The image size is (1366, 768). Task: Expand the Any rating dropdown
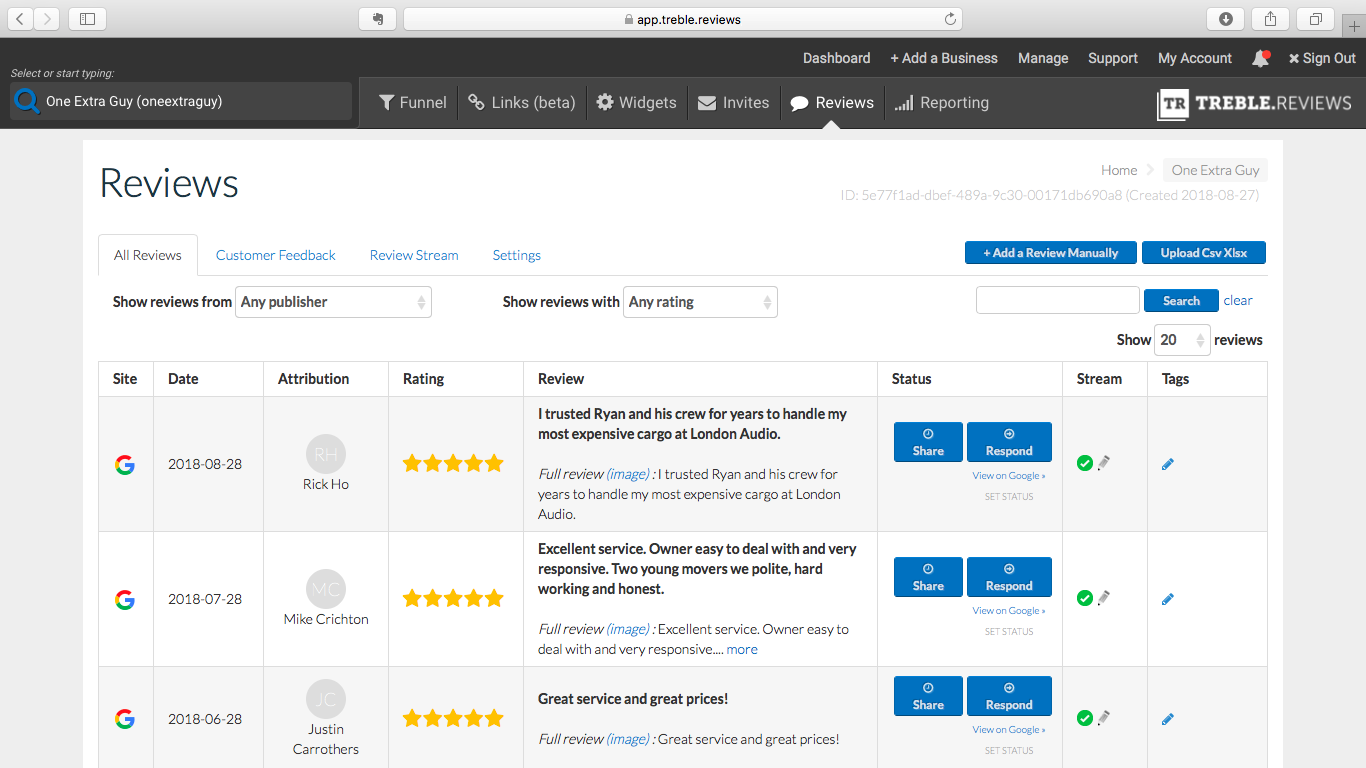point(700,302)
